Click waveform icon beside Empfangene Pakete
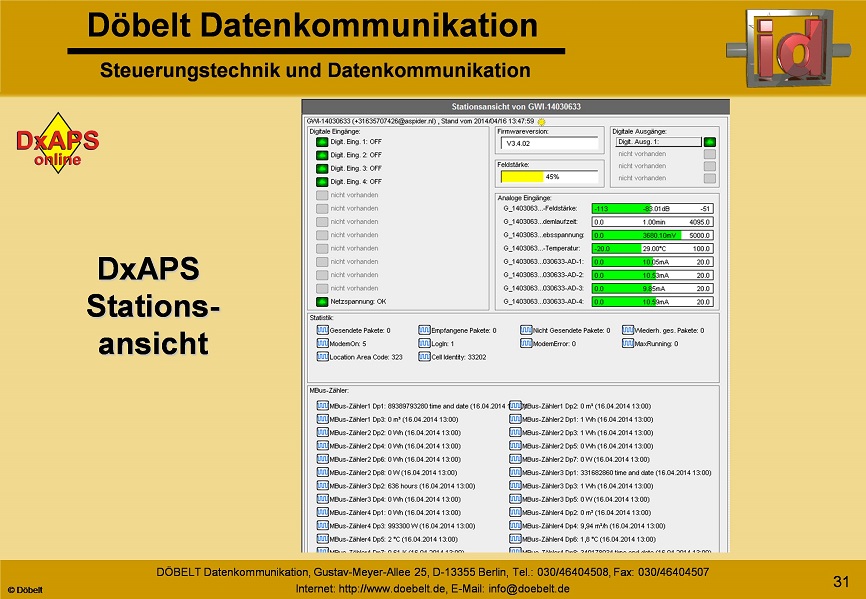The width and height of the screenshot is (866, 599). click(x=424, y=330)
